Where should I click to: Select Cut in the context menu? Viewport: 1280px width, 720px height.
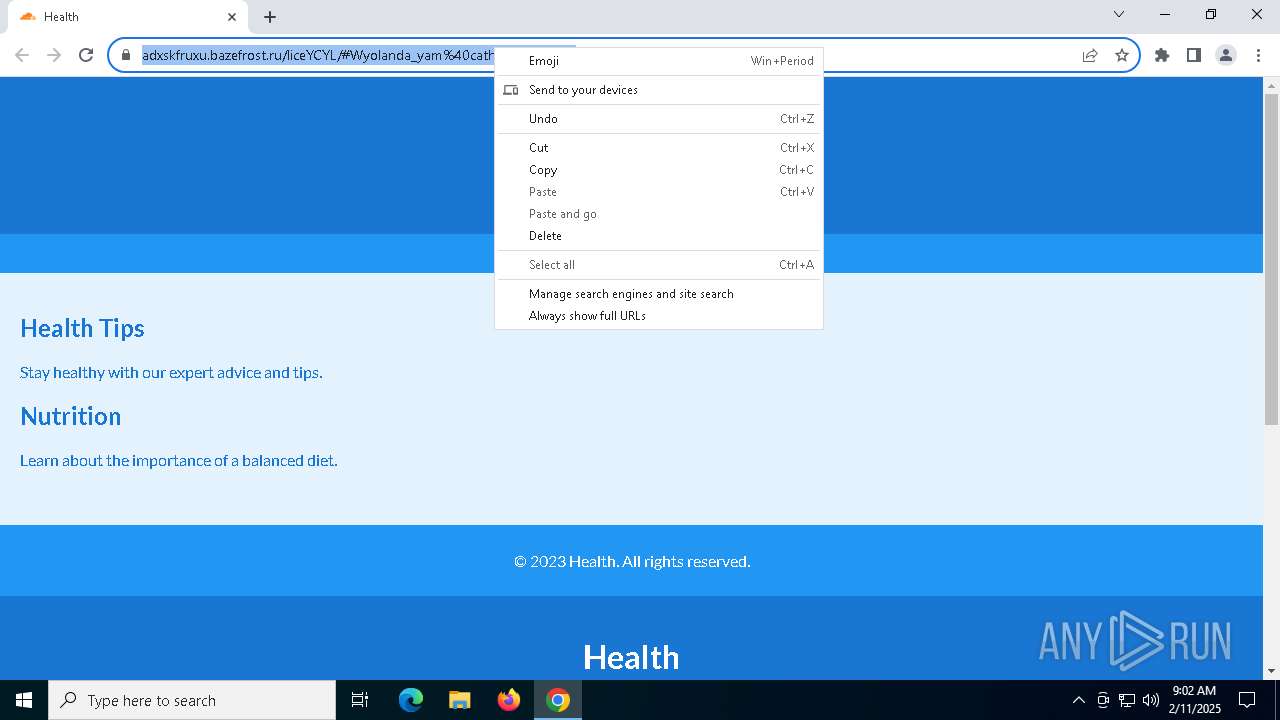pos(659,148)
